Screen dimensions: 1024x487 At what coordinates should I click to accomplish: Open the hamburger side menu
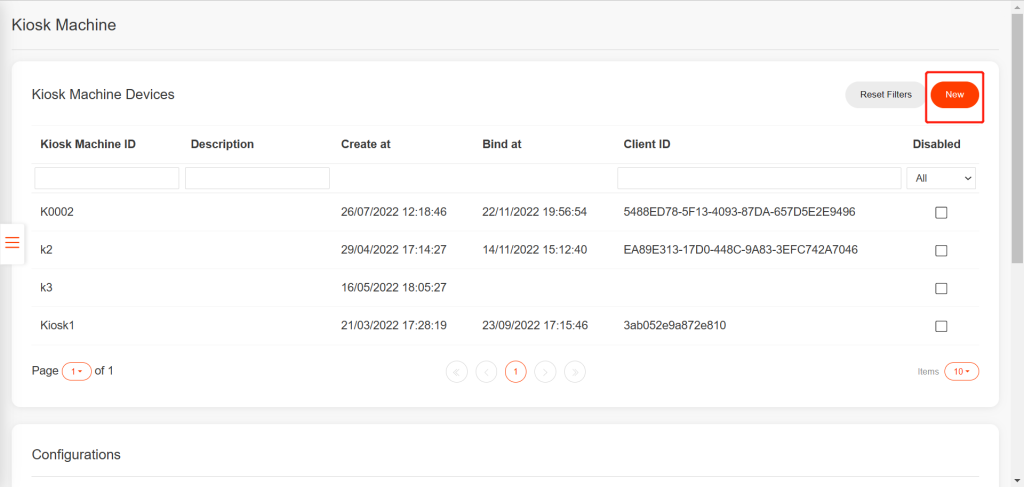[x=13, y=243]
